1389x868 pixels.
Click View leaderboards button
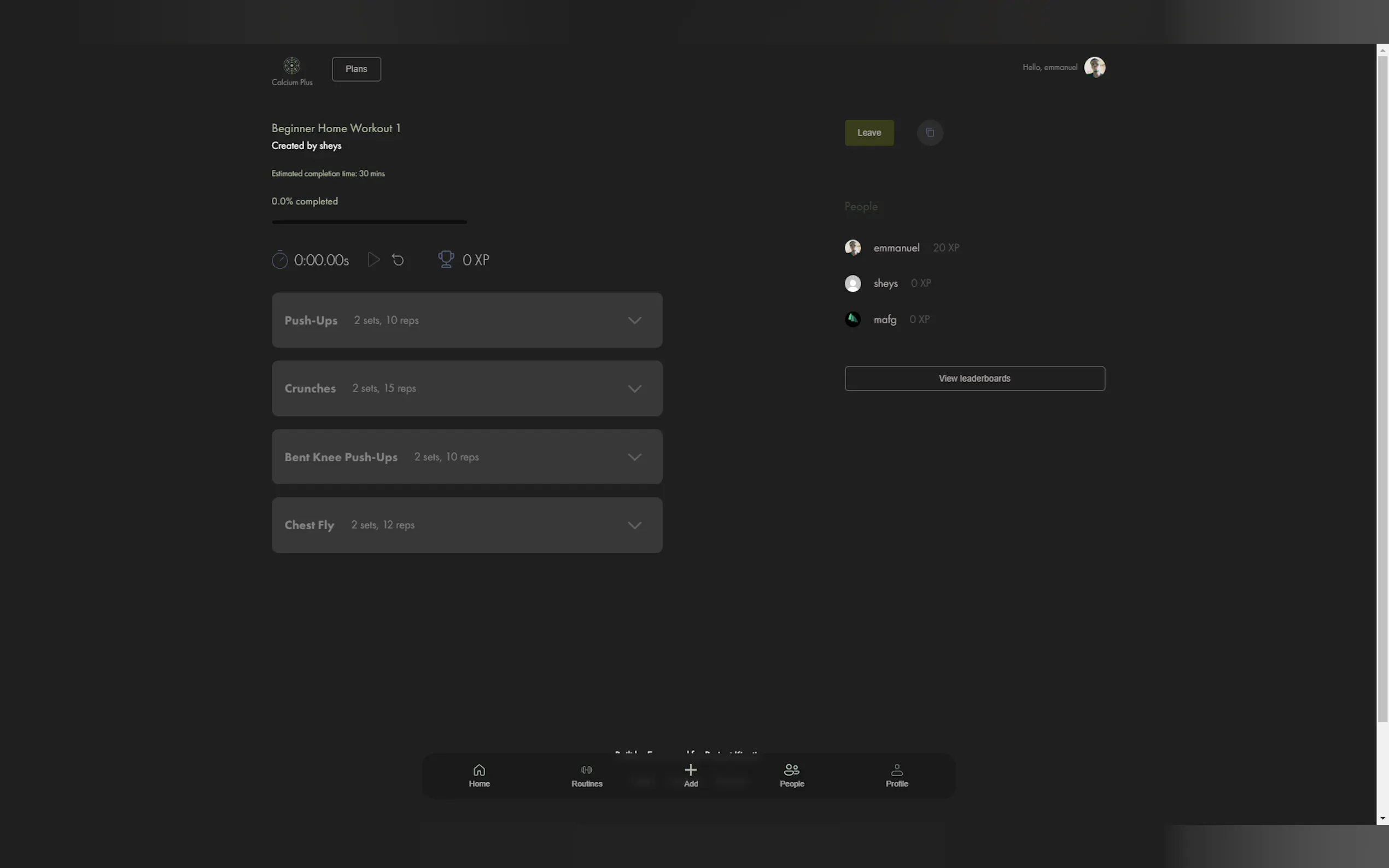[x=974, y=378]
